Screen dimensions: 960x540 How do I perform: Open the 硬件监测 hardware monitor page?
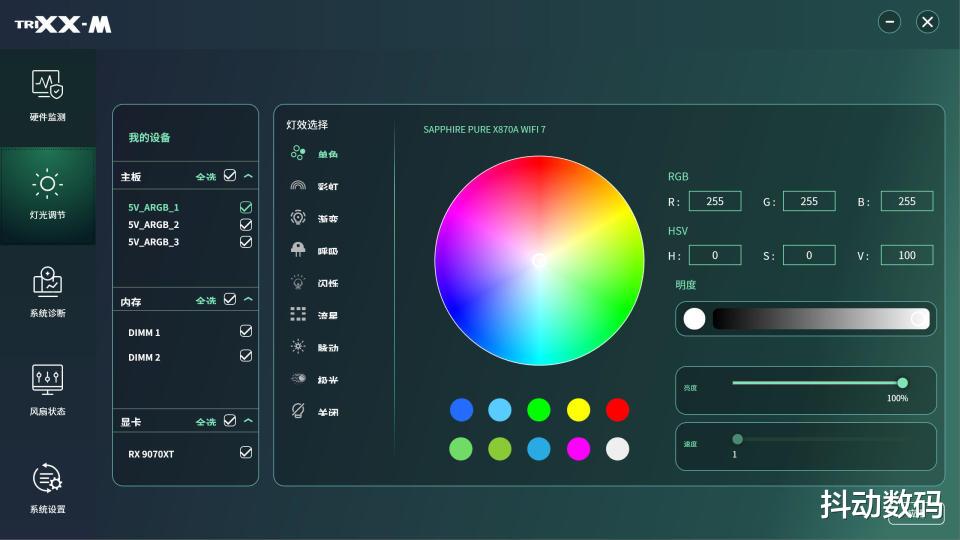(48, 96)
